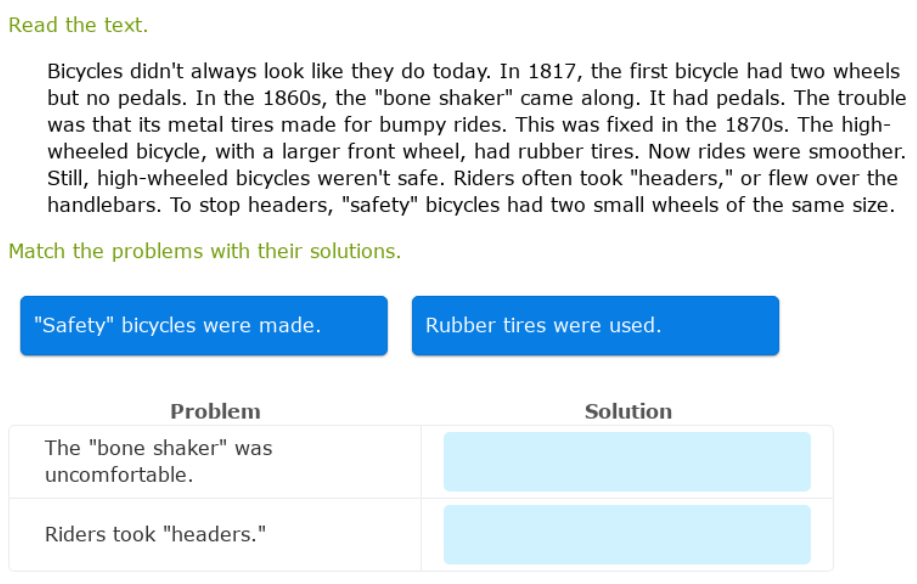Click the Problem column header
This screenshot has height=584, width=917.
215,411
